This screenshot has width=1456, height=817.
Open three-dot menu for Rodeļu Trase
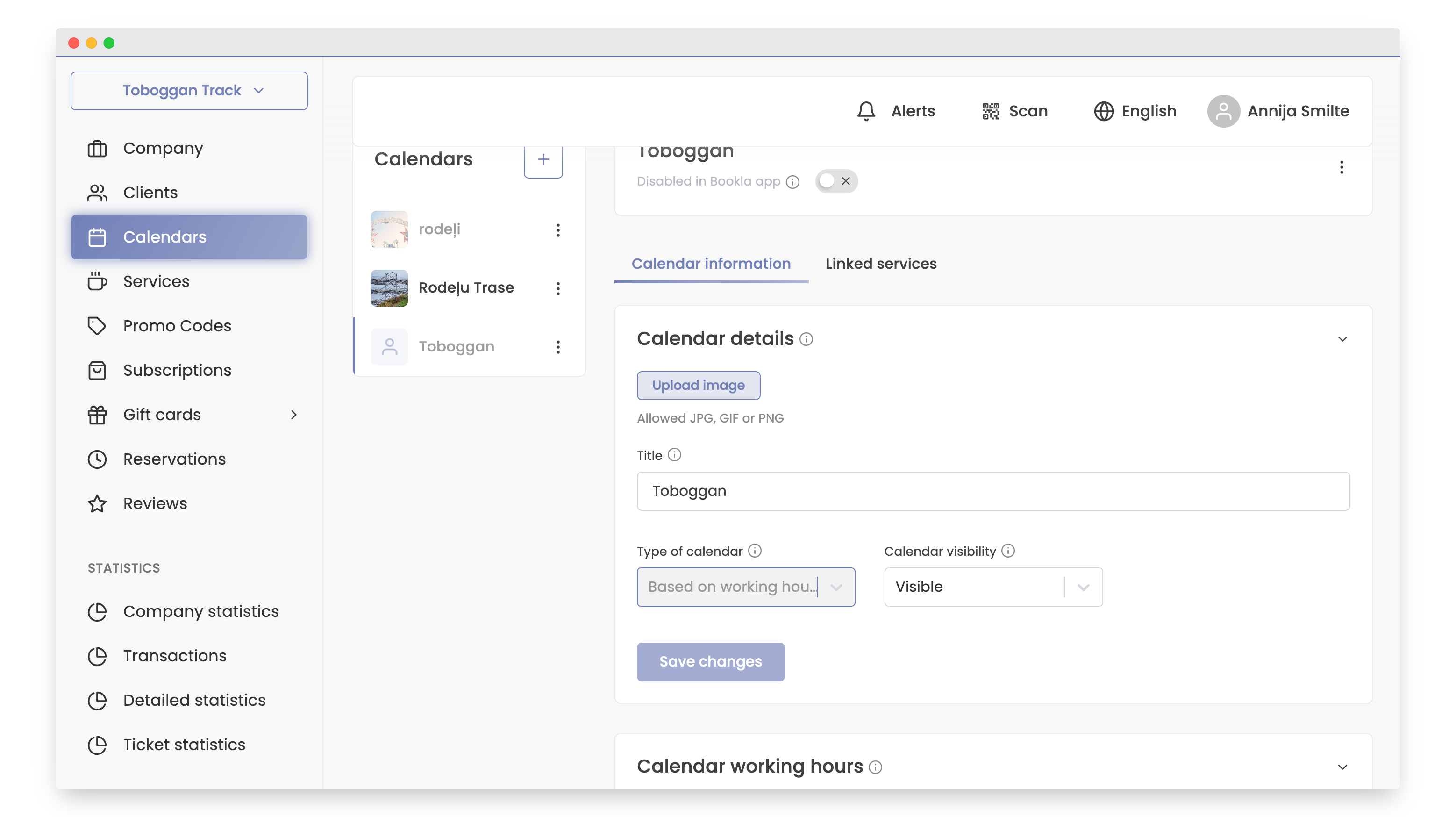click(558, 288)
